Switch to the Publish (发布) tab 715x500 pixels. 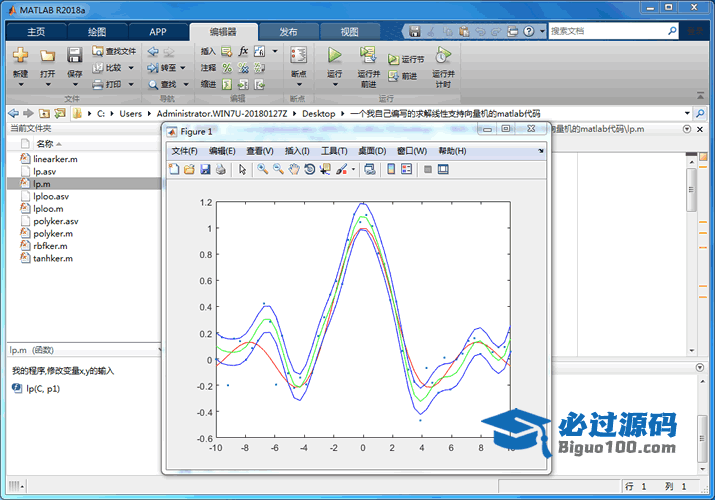pos(288,32)
